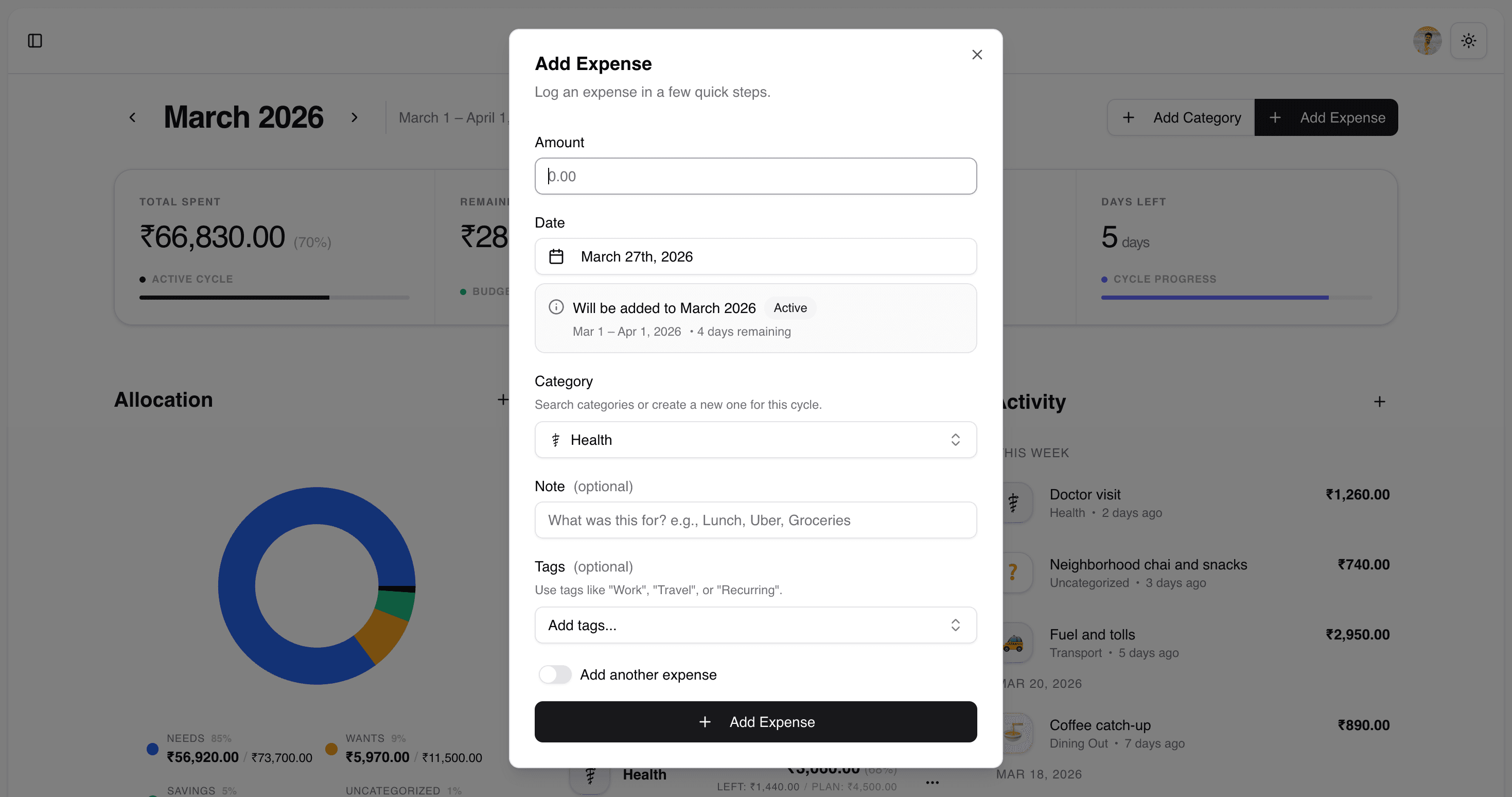
Task: Click the Add Category button
Action: 1180,117
